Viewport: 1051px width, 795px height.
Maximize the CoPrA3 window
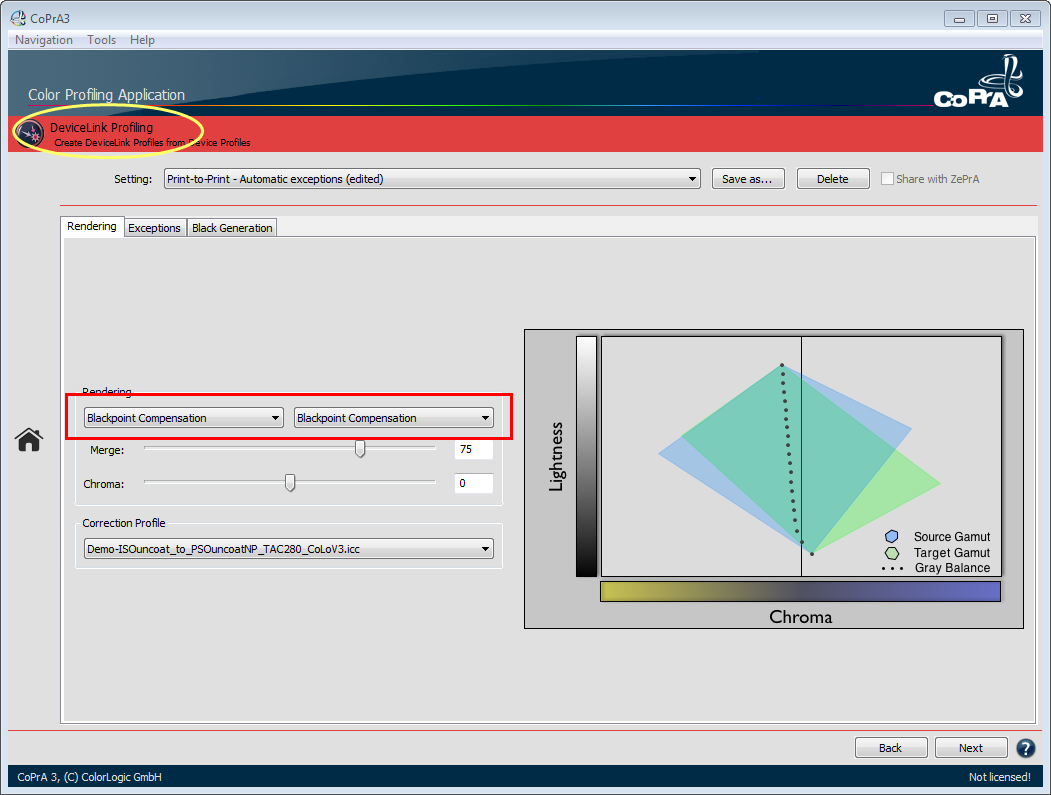[993, 19]
